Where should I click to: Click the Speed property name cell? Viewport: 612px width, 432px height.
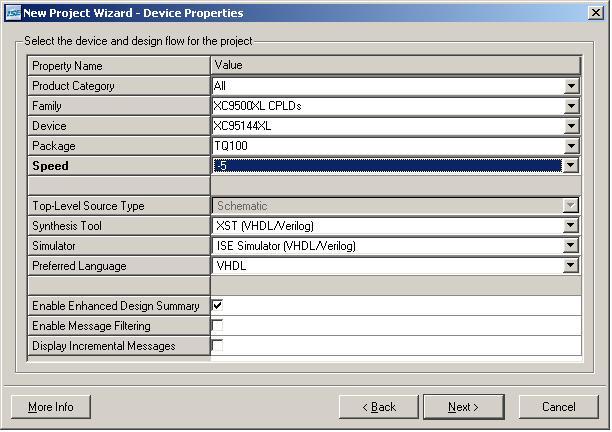tap(119, 166)
